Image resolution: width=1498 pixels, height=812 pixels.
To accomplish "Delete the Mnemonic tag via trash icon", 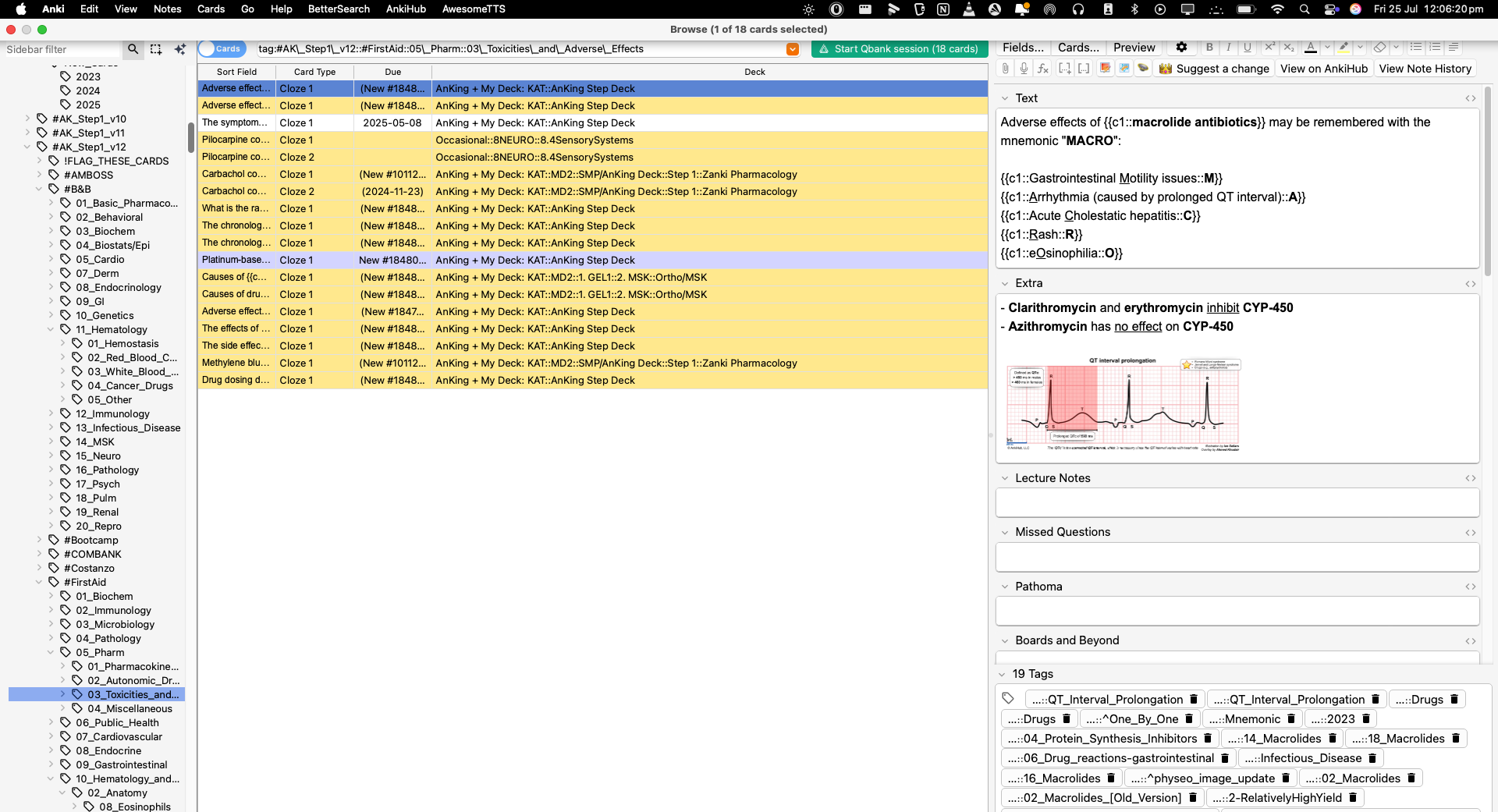I will pos(1291,719).
